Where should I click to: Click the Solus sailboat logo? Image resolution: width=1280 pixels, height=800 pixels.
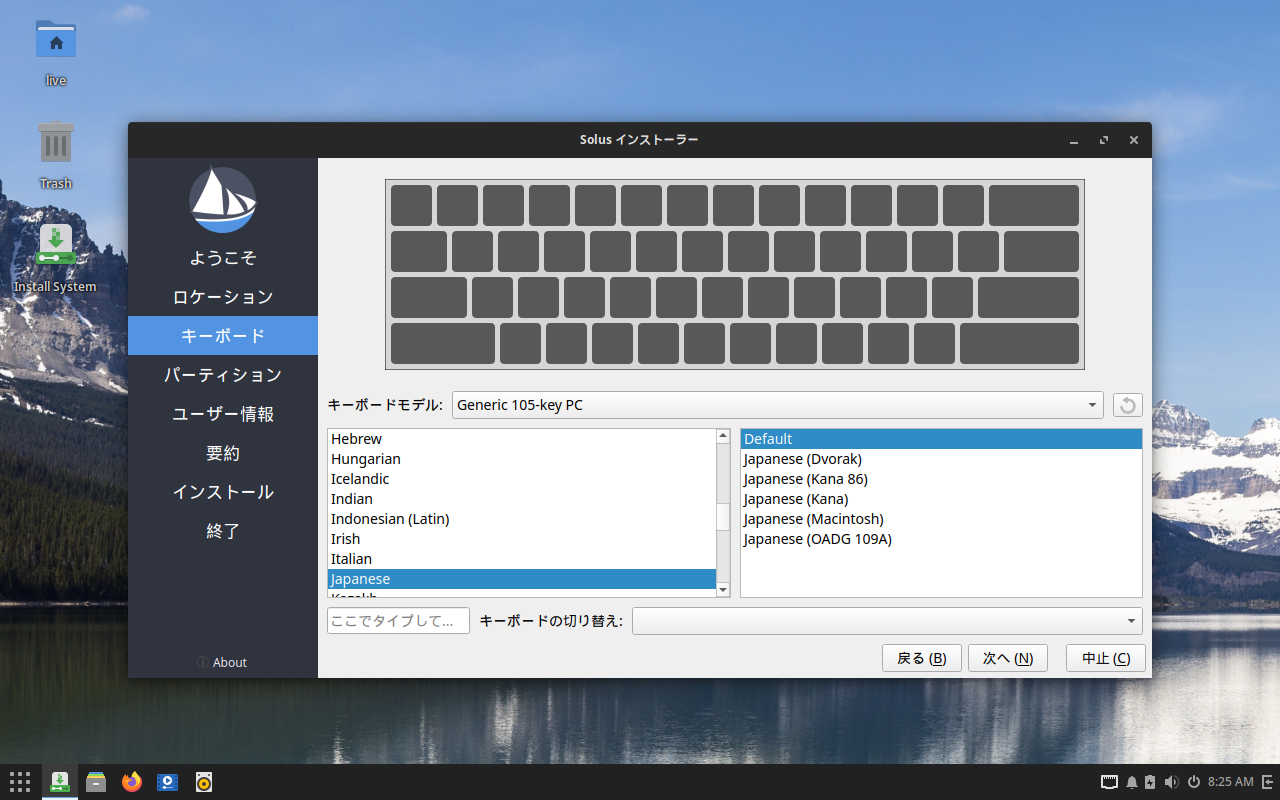(223, 200)
